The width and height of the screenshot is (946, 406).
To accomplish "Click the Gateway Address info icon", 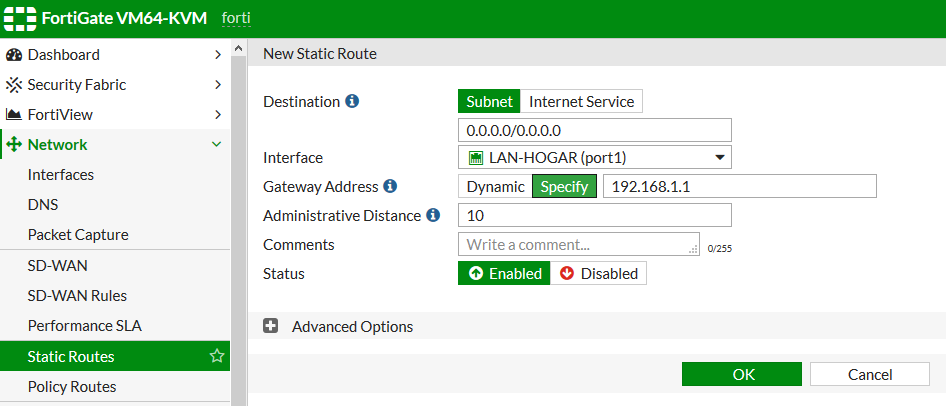I will coord(390,186).
